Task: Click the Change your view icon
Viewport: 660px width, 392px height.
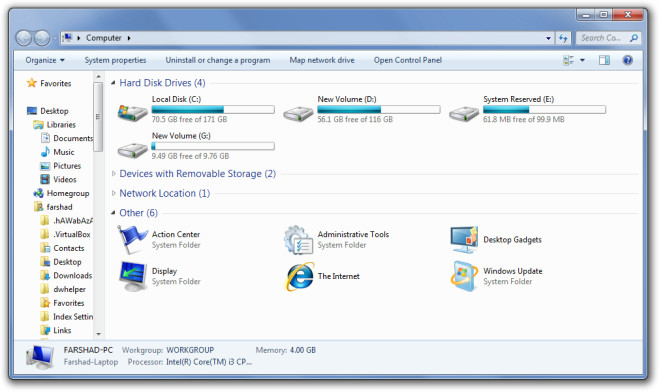Action: point(568,60)
